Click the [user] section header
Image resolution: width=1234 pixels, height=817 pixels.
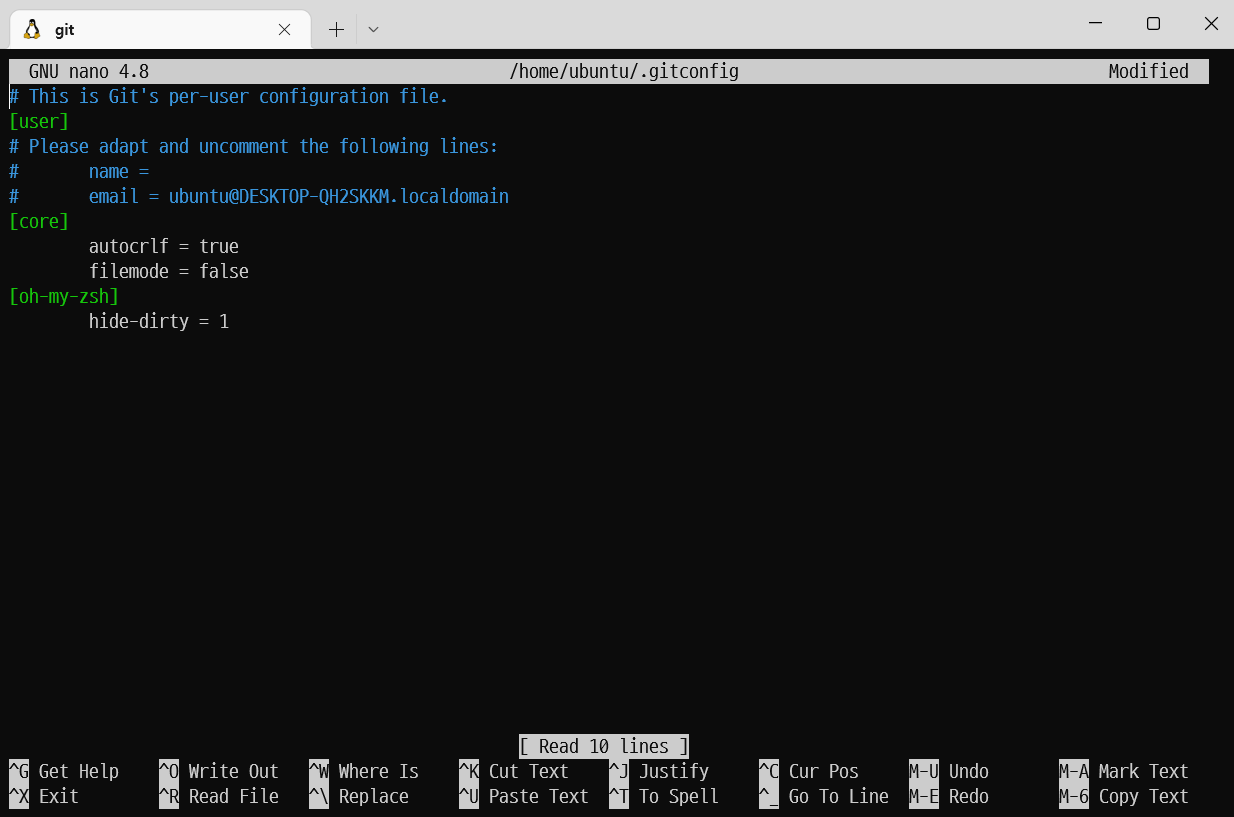tap(39, 122)
